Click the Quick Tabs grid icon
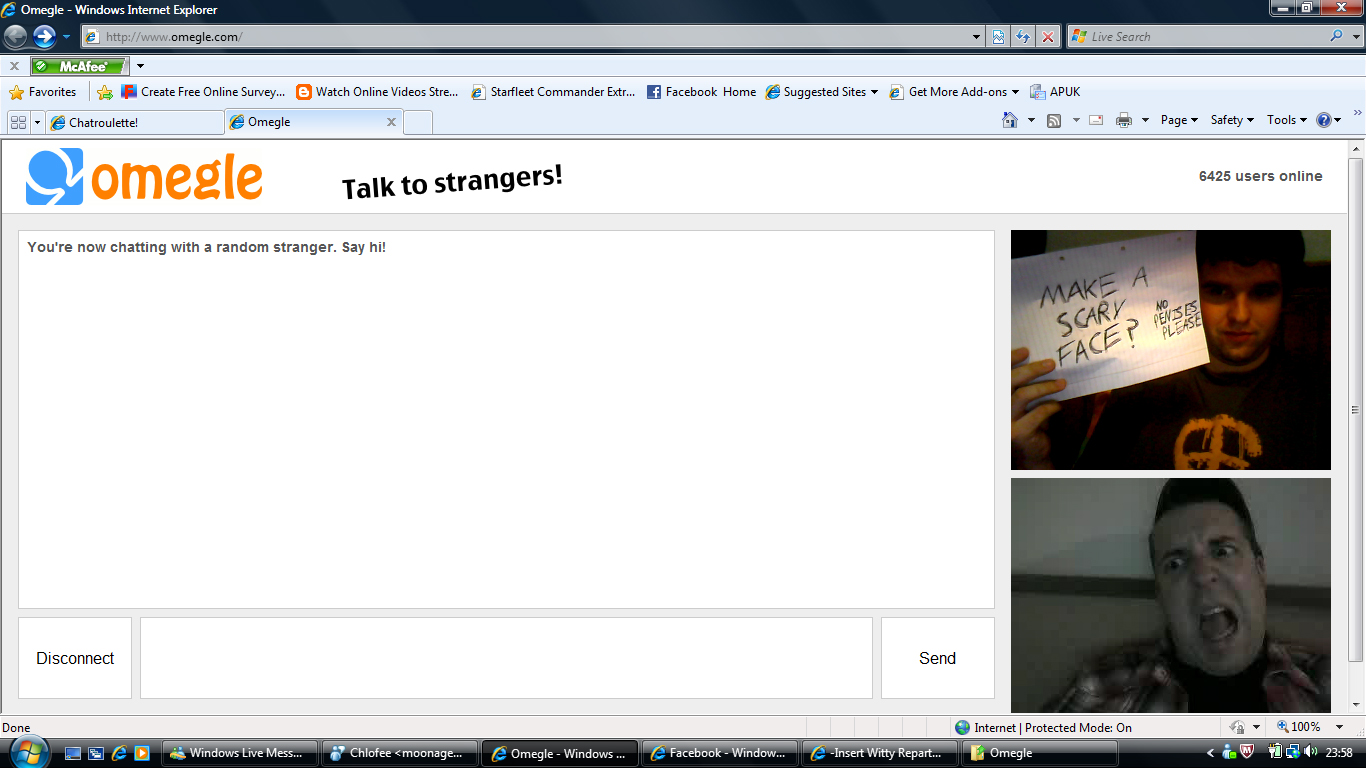The height and width of the screenshot is (768, 1366). click(18, 122)
